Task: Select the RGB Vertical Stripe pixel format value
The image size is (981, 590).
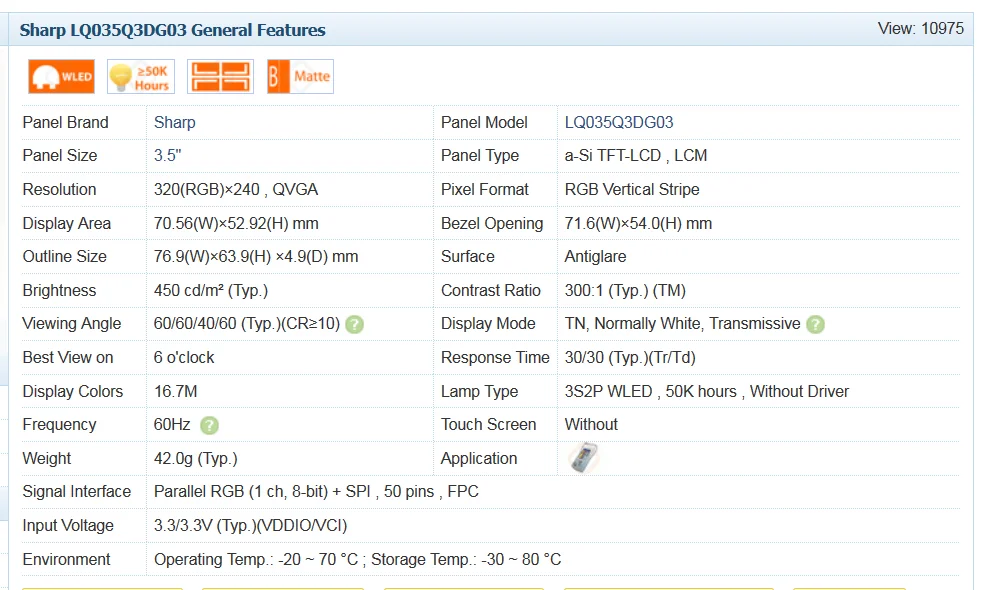Action: tap(632, 189)
